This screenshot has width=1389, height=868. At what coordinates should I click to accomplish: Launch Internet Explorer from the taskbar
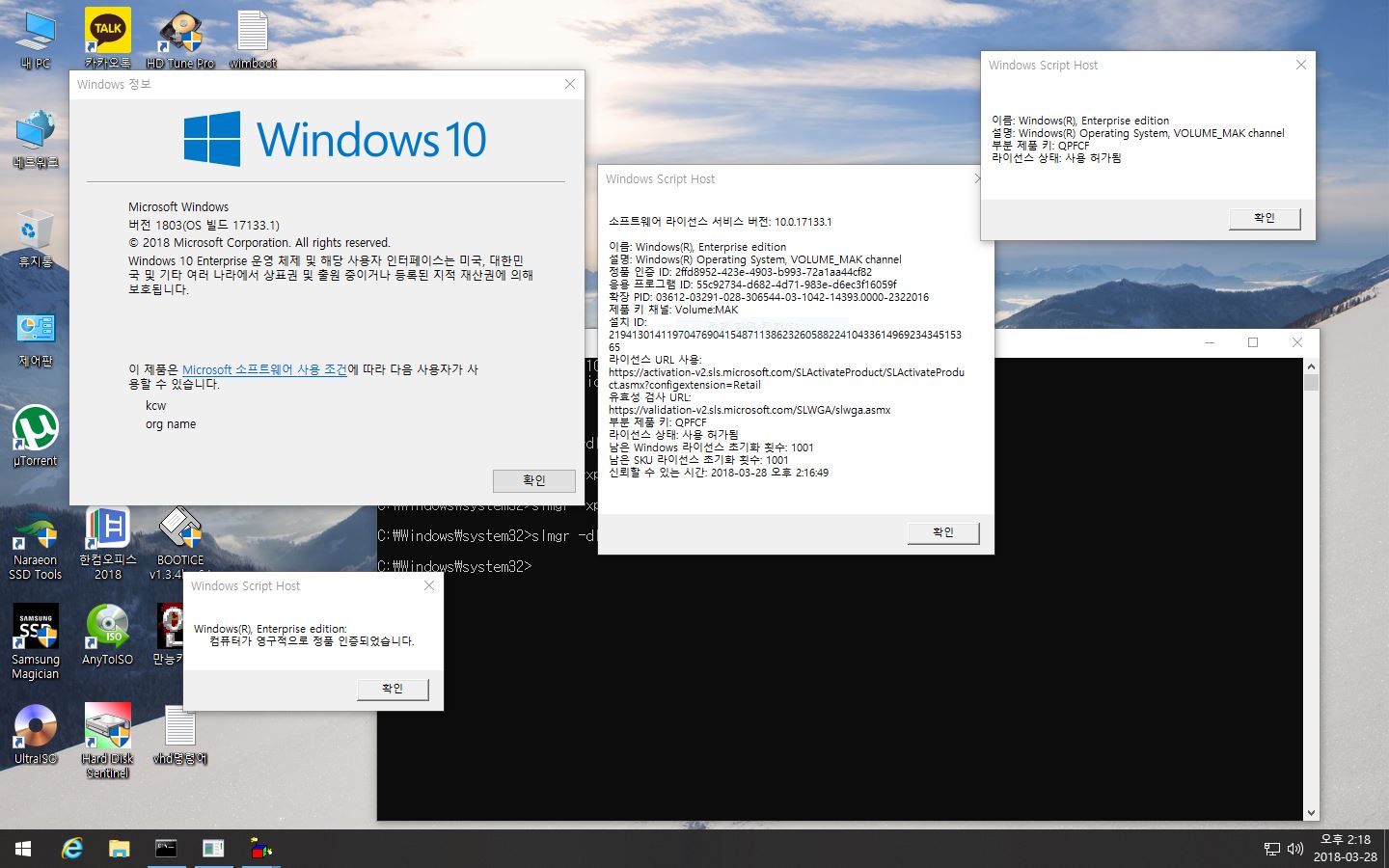click(x=72, y=849)
